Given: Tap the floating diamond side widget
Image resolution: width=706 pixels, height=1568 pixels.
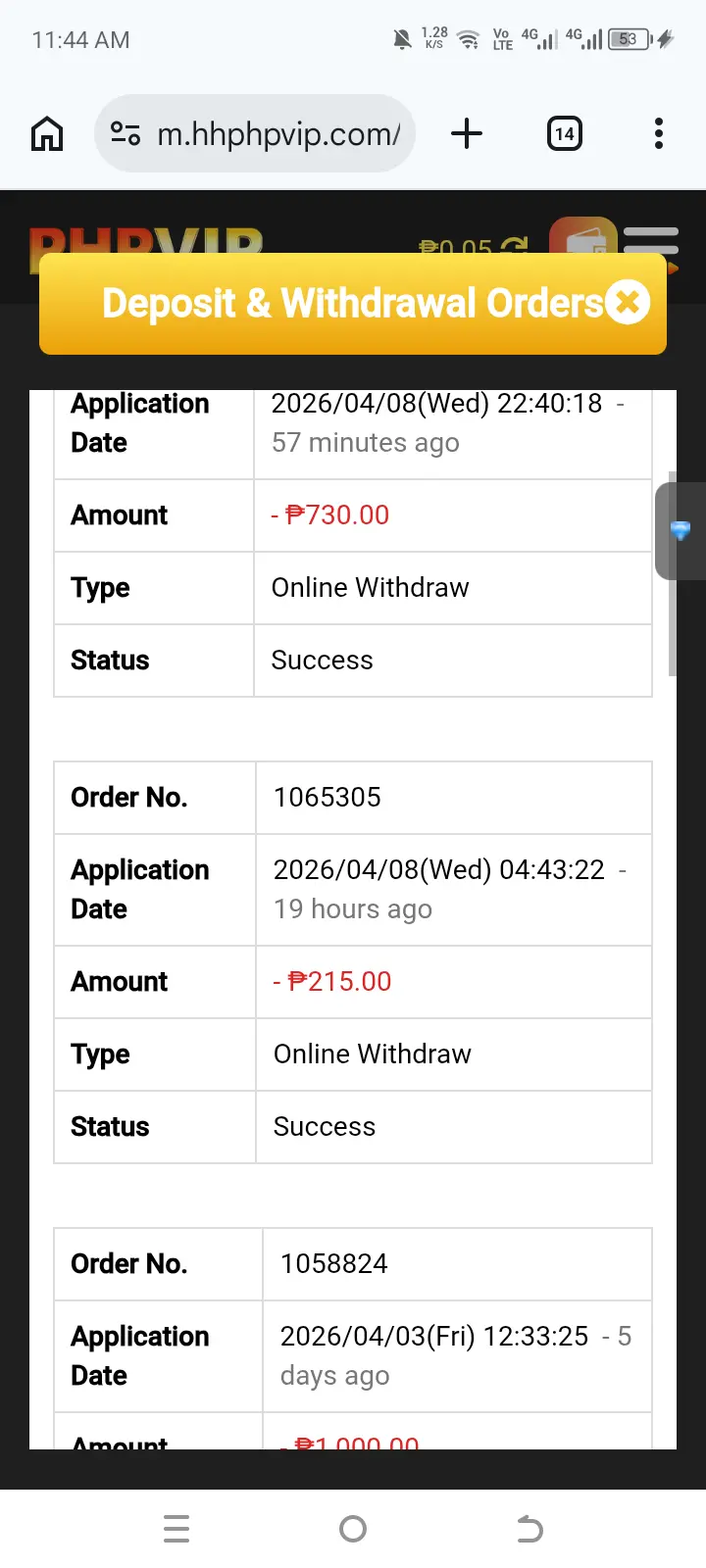Looking at the screenshot, I should pos(681,531).
